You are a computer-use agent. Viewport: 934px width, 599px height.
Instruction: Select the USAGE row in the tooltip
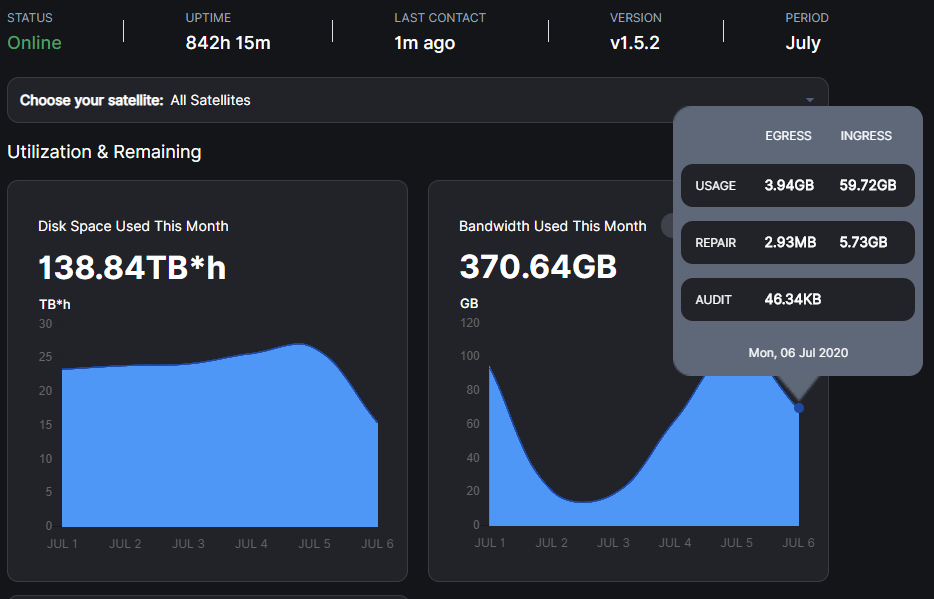(798, 185)
